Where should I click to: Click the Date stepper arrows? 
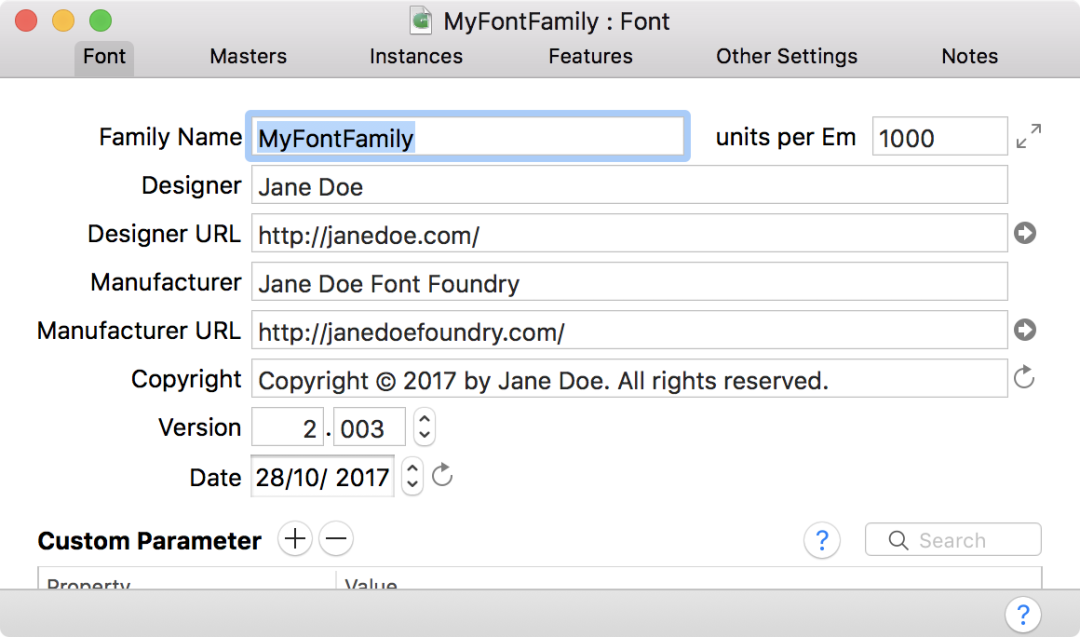point(411,476)
